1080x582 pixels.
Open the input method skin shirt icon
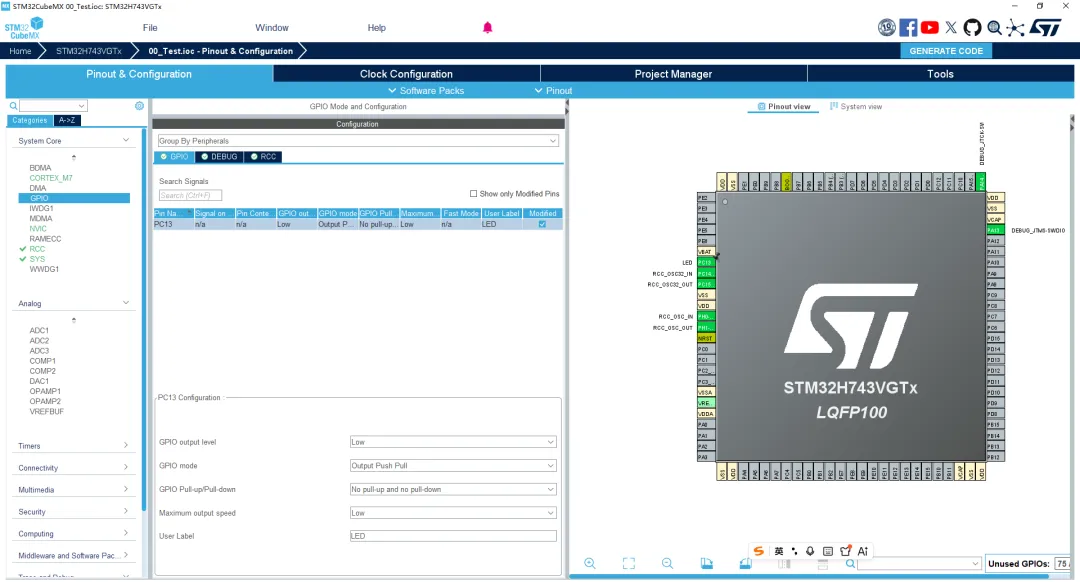[x=845, y=551]
